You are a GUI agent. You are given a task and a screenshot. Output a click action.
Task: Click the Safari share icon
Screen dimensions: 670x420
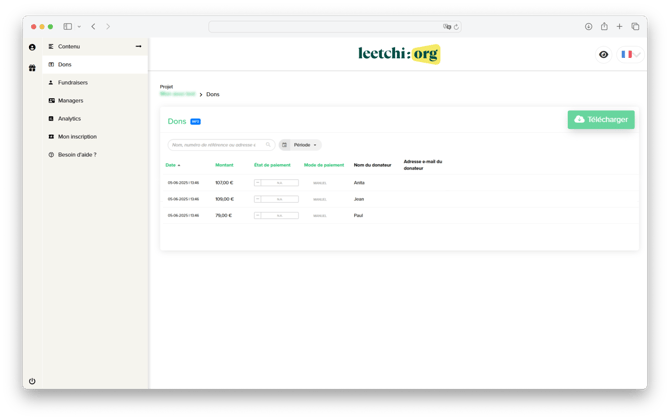pyautogui.click(x=604, y=27)
